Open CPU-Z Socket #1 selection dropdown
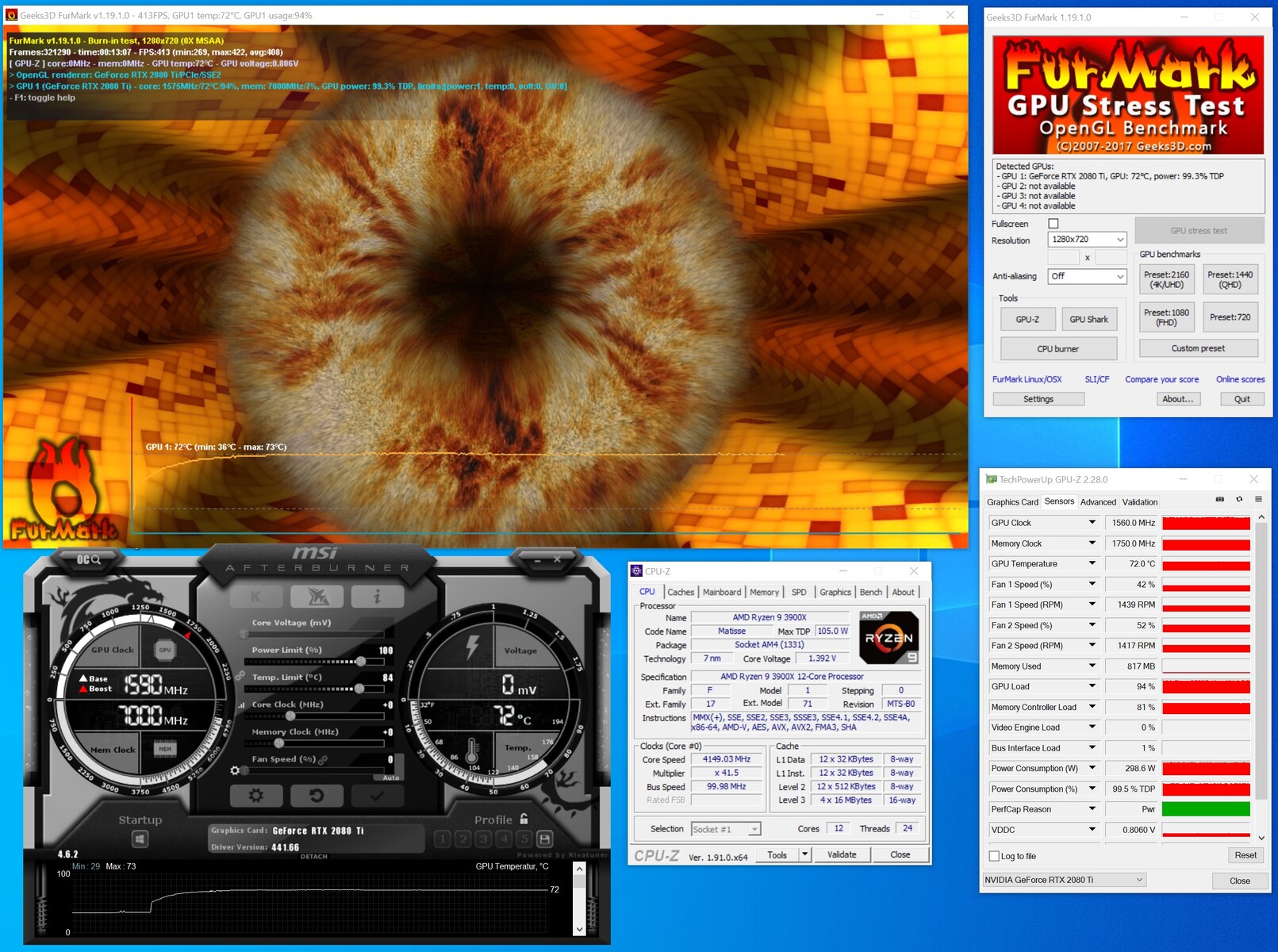This screenshot has width=1278, height=952. point(726,829)
